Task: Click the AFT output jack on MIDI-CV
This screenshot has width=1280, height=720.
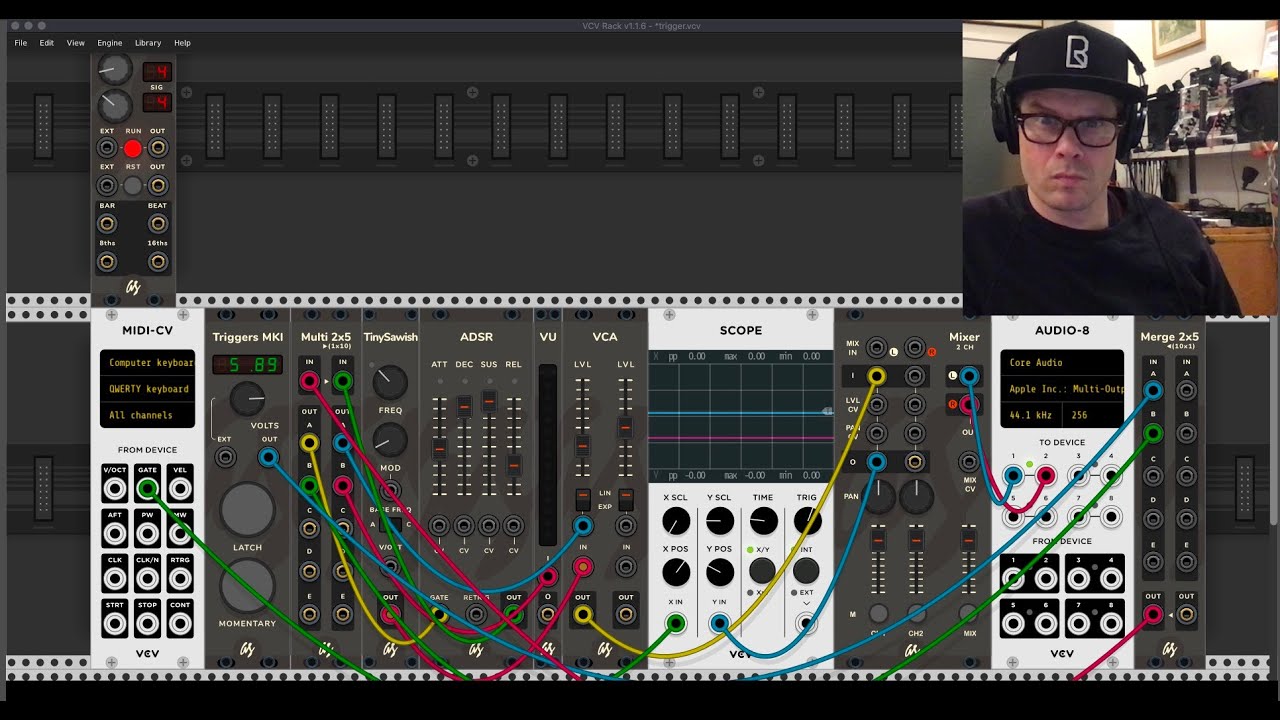Action: click(115, 534)
